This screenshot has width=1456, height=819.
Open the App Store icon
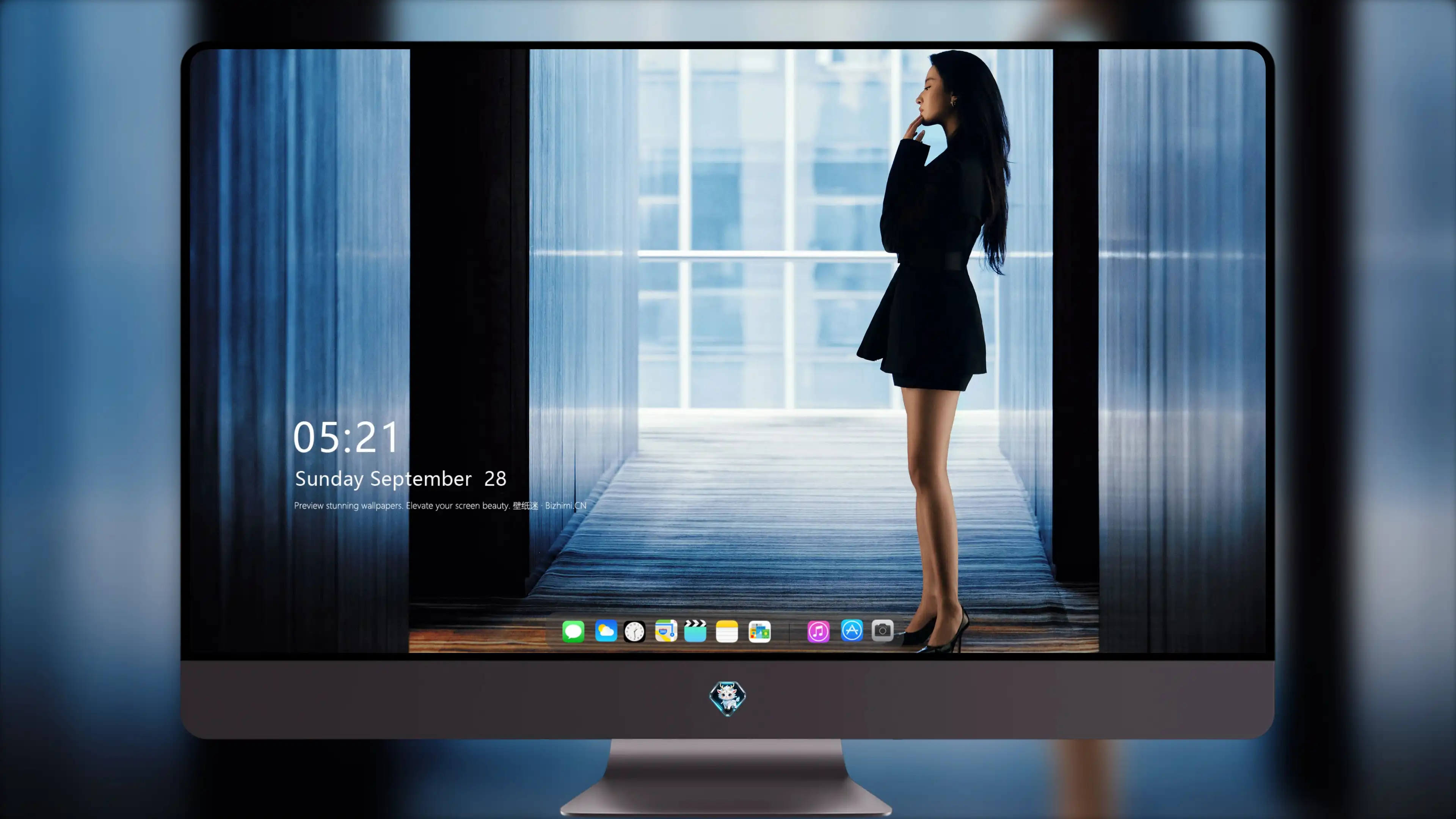(x=852, y=630)
